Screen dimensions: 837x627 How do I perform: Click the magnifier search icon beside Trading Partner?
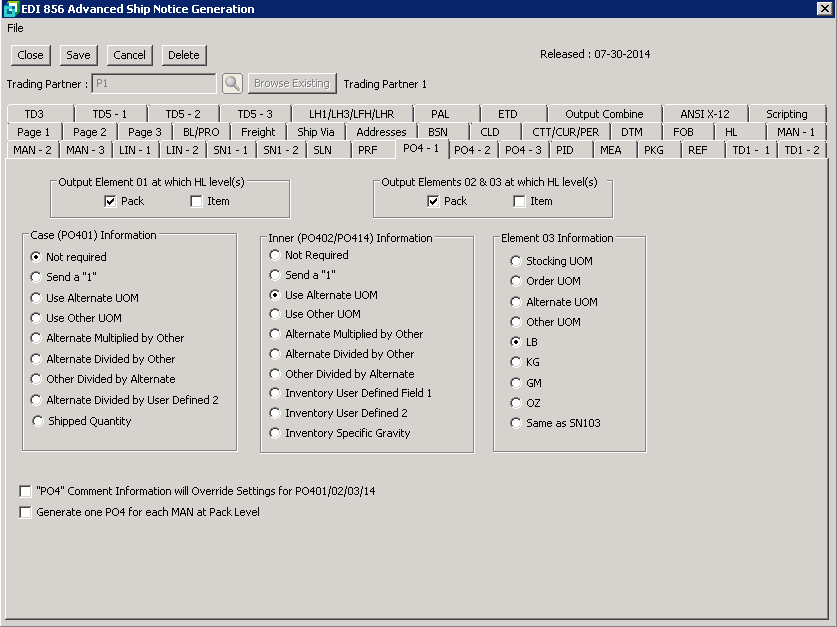tap(232, 84)
